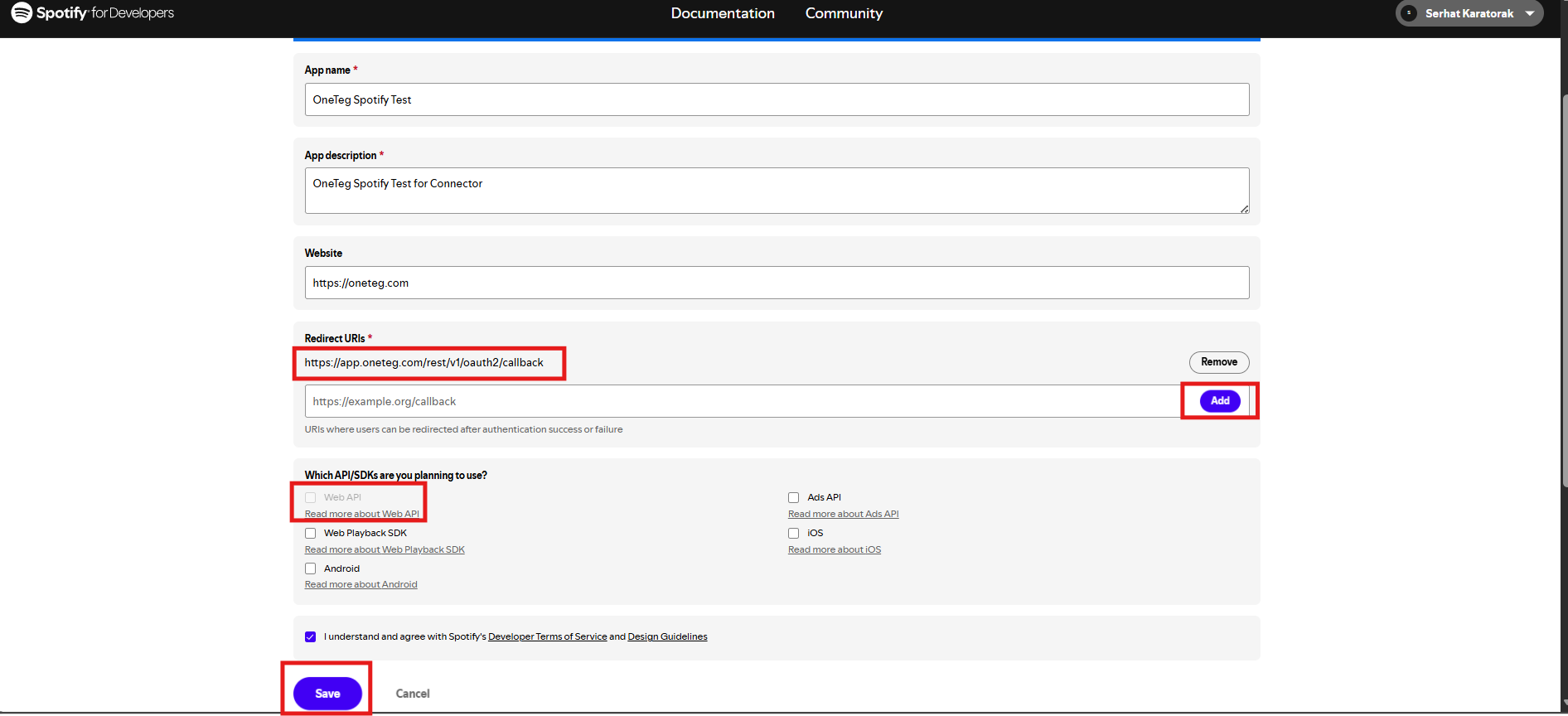Screen dimensions: 1568x716
Task: Open the Community menu item
Action: click(844, 13)
